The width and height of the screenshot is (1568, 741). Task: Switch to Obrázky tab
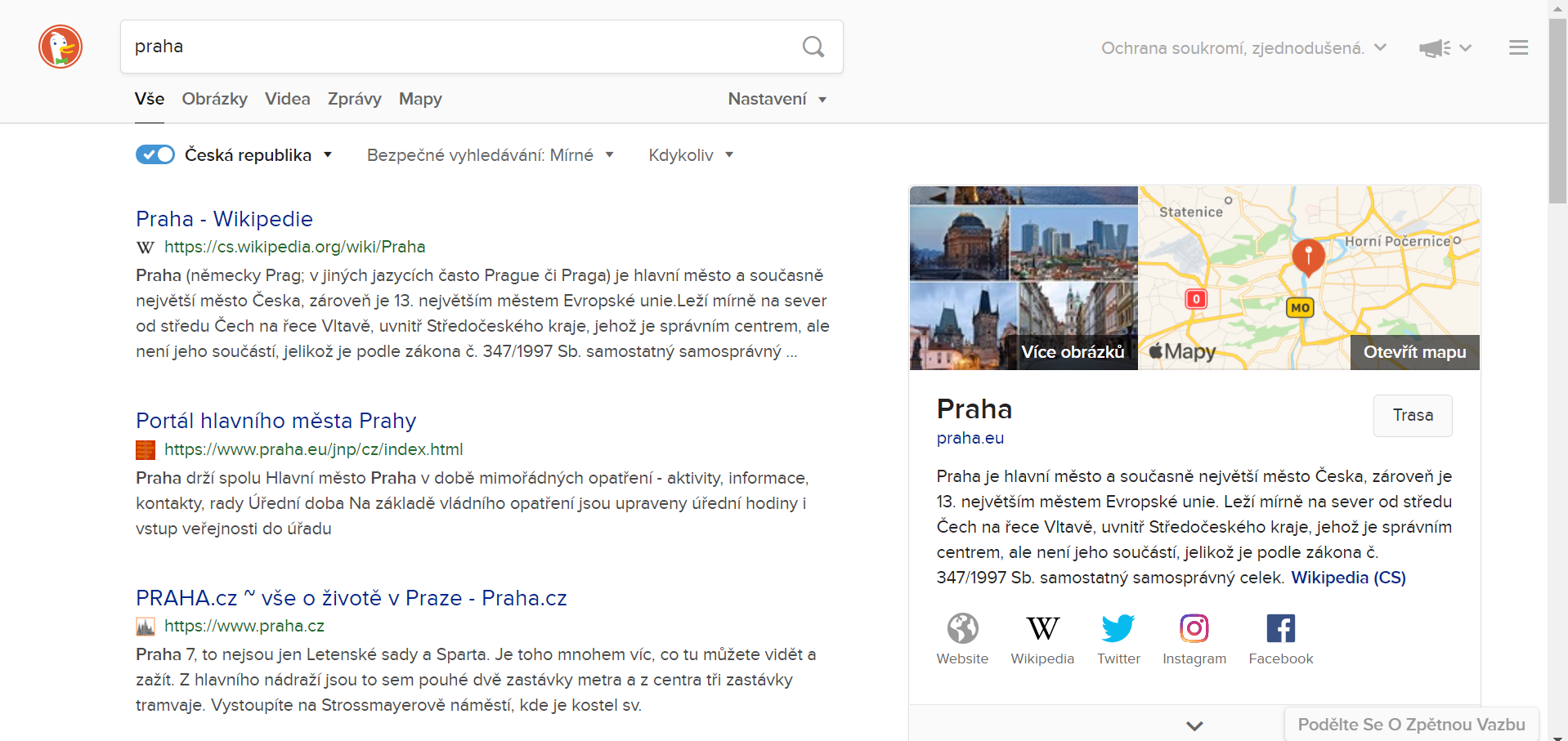point(215,99)
